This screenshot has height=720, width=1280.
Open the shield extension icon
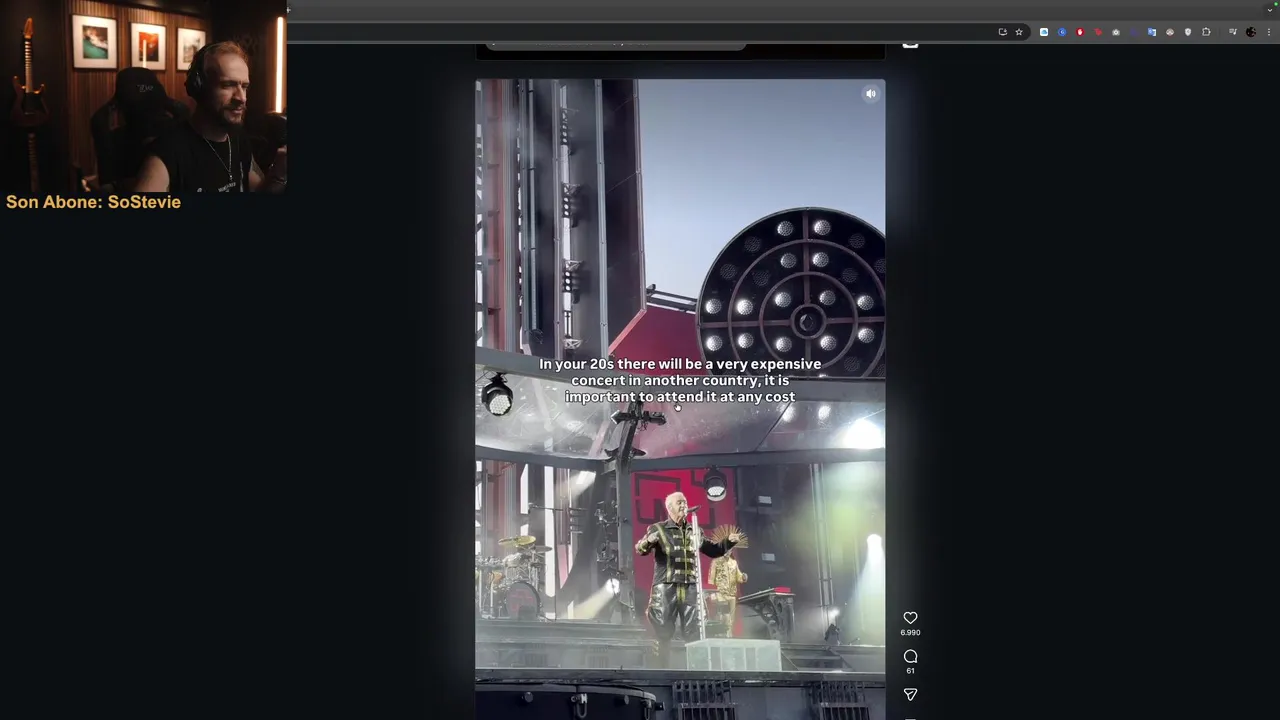pyautogui.click(x=1188, y=32)
